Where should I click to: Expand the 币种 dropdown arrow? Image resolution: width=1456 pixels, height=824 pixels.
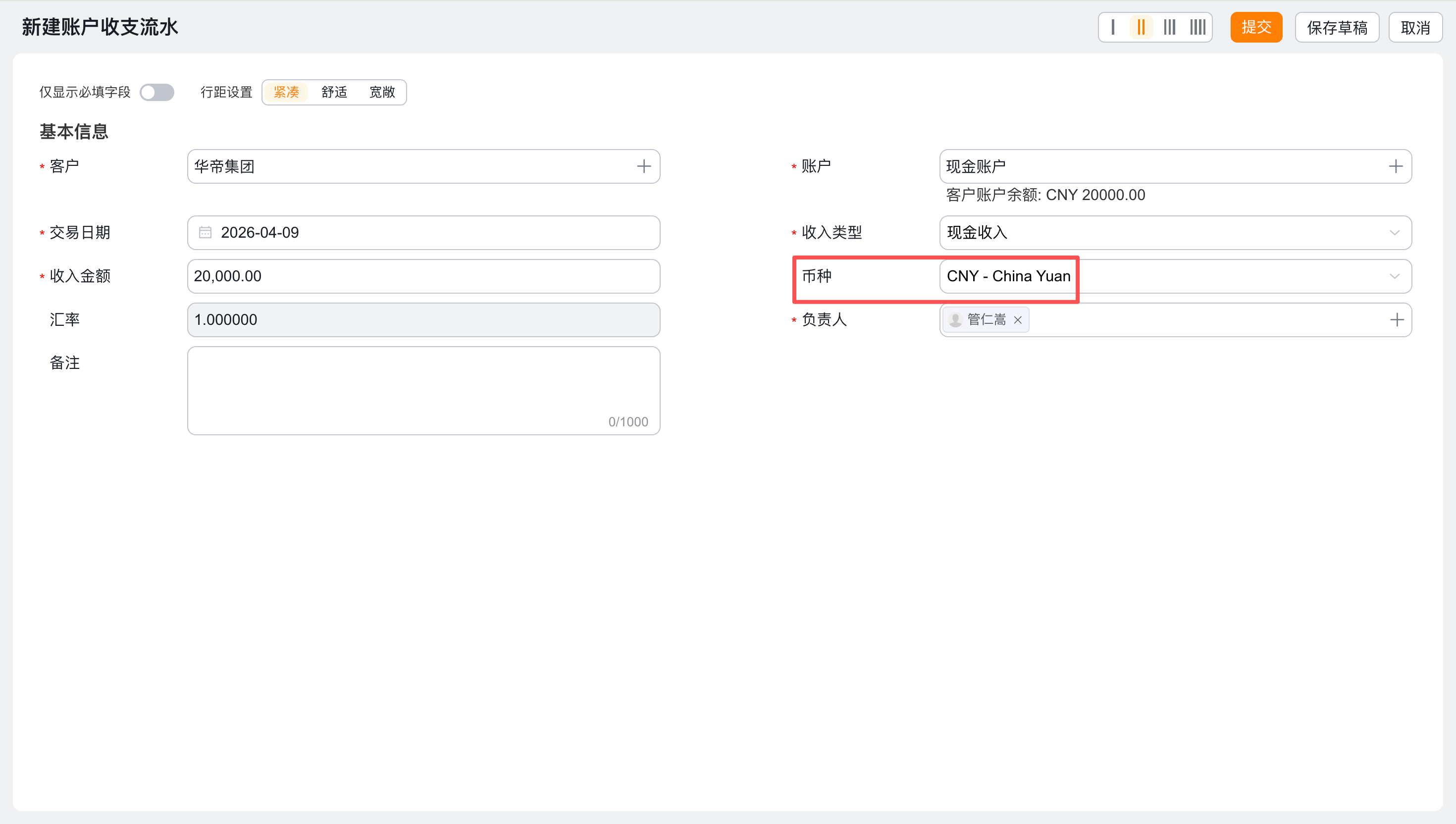coord(1394,276)
